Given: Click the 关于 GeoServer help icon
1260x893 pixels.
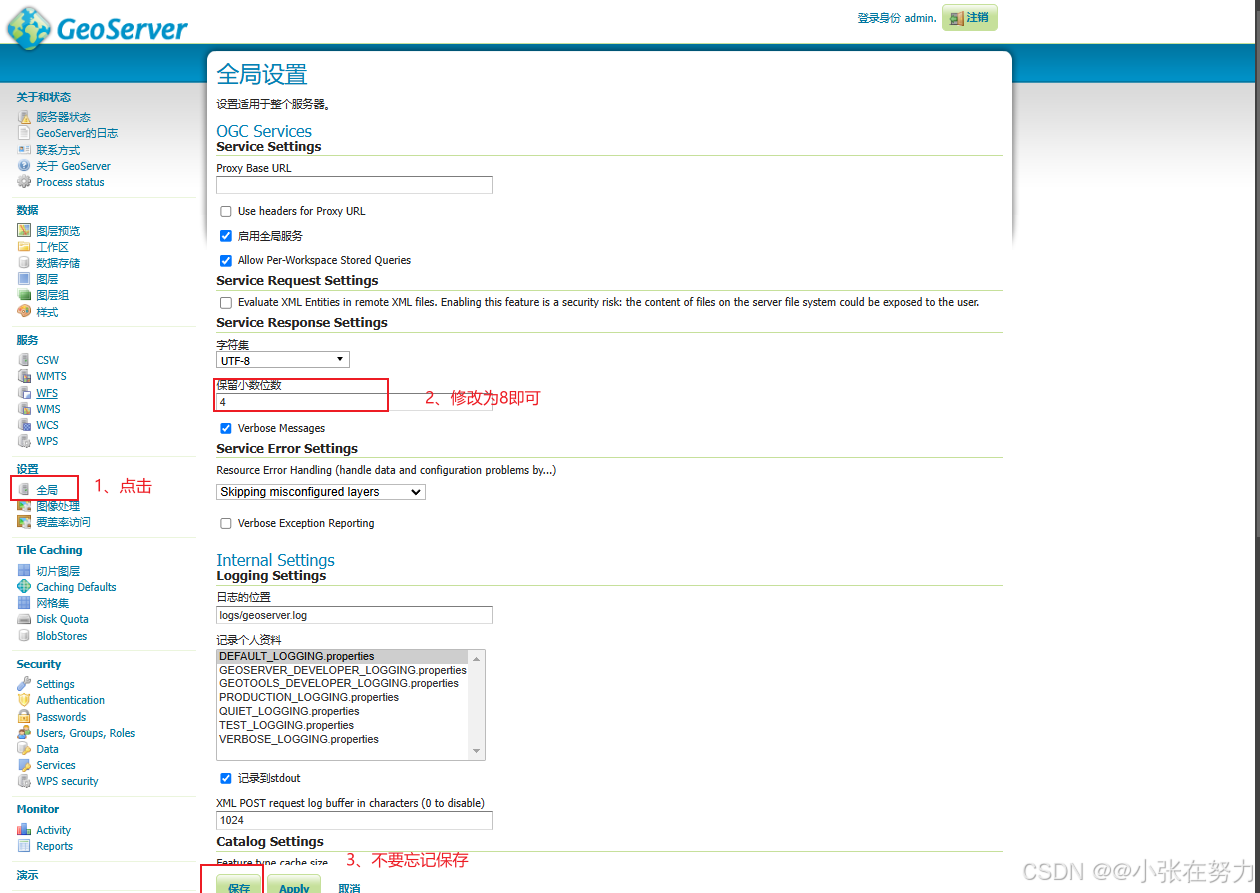Looking at the screenshot, I should 24,166.
